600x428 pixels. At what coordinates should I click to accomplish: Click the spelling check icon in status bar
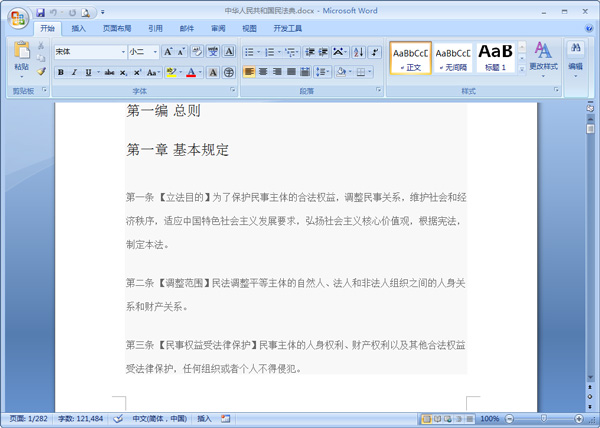coord(118,419)
